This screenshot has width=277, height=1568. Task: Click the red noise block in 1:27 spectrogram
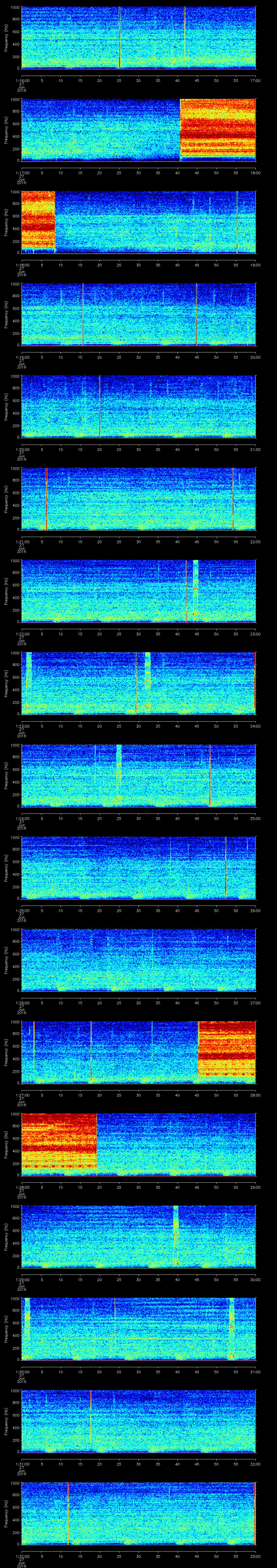[x=227, y=1049]
